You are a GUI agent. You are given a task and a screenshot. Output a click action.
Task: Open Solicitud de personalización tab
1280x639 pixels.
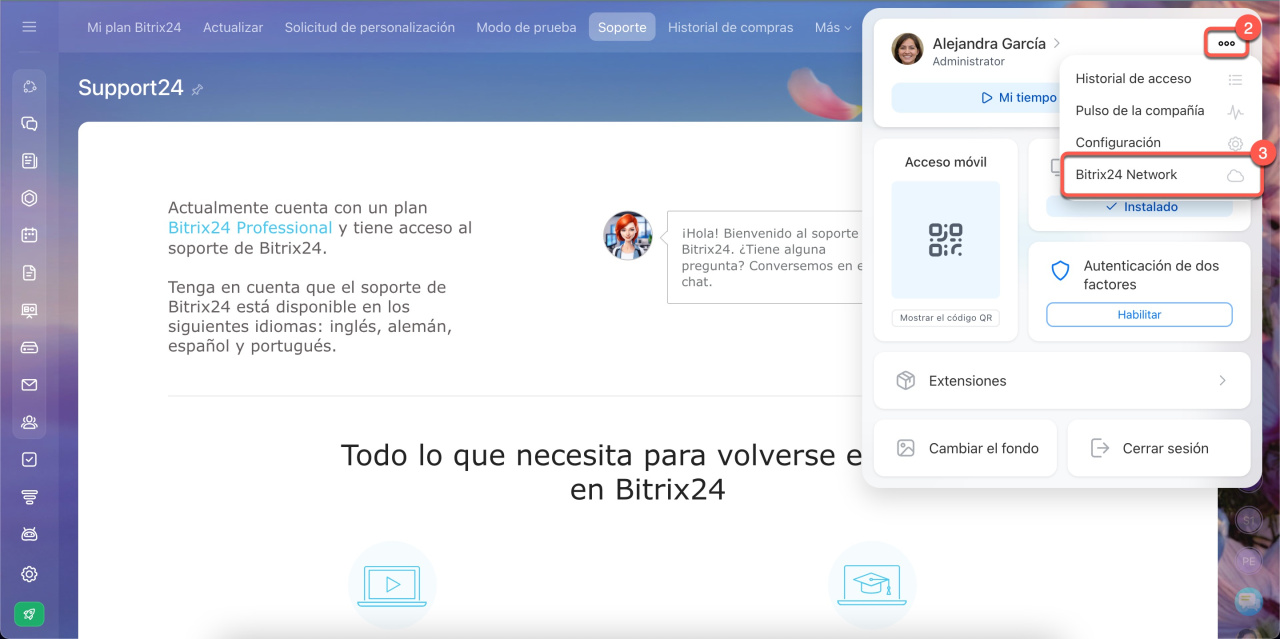click(370, 27)
